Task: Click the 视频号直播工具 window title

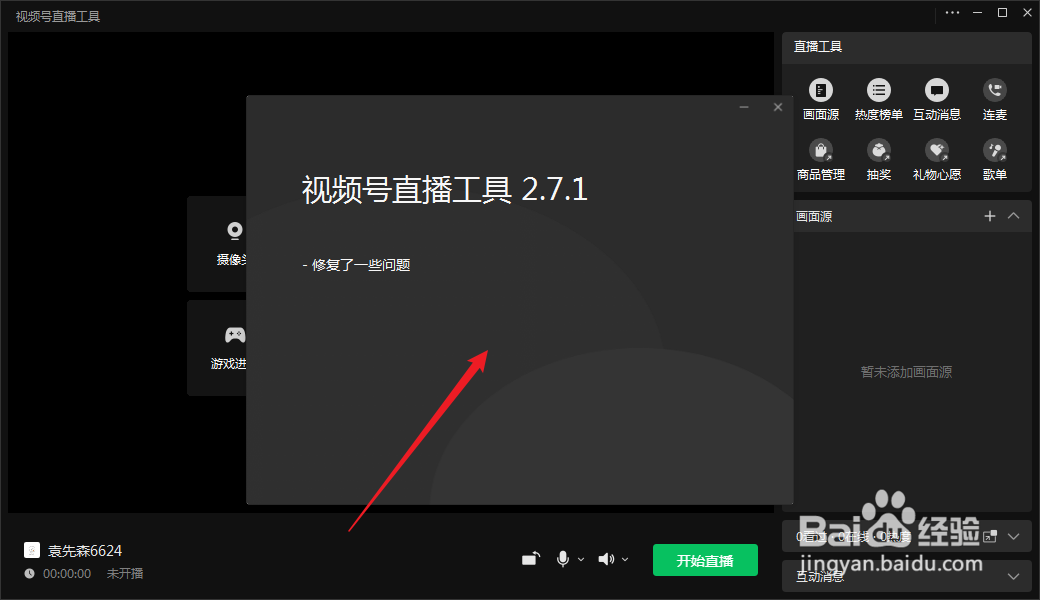Action: pos(58,16)
